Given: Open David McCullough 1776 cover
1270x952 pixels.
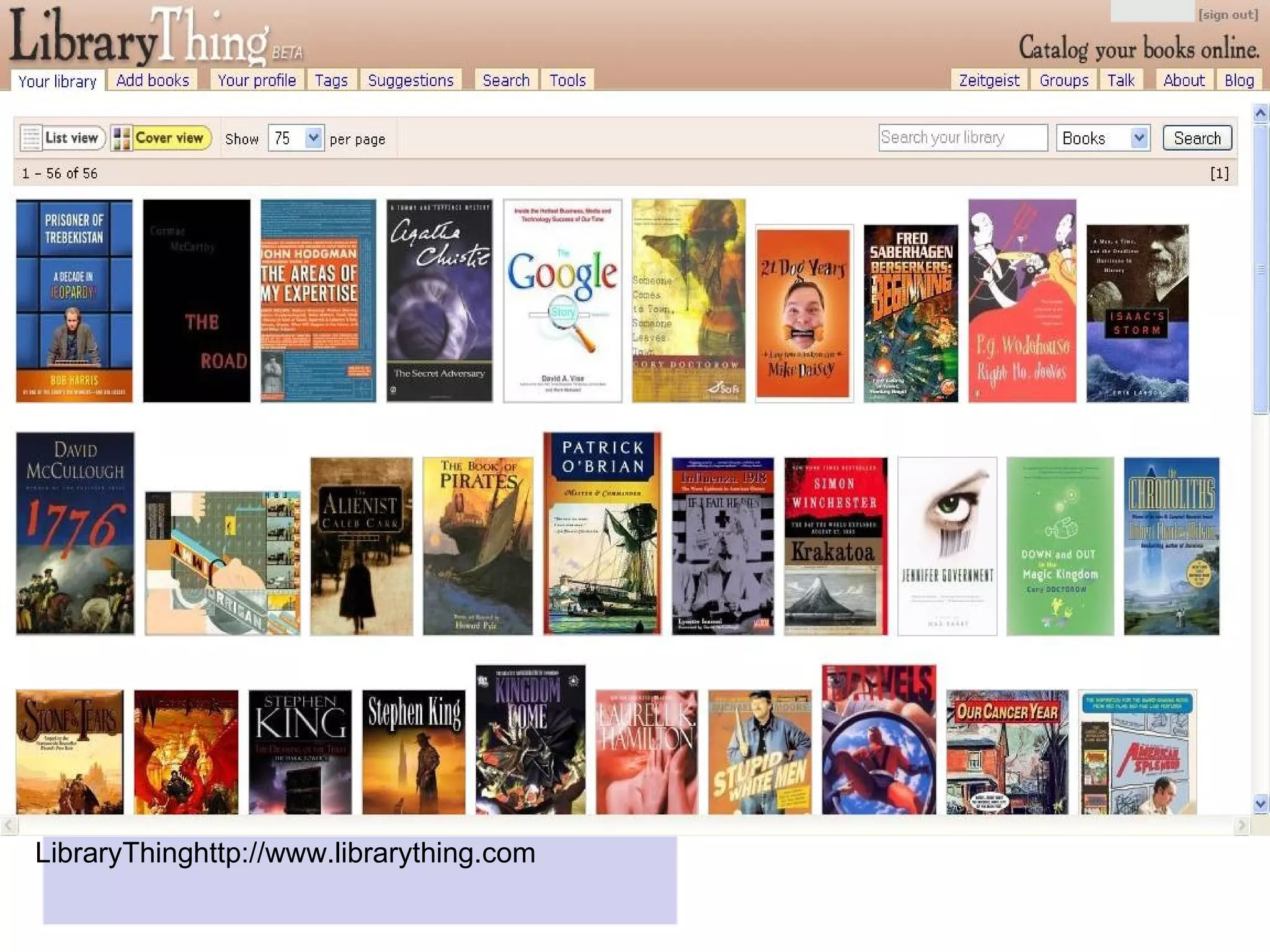Looking at the screenshot, I should pyautogui.click(x=75, y=534).
